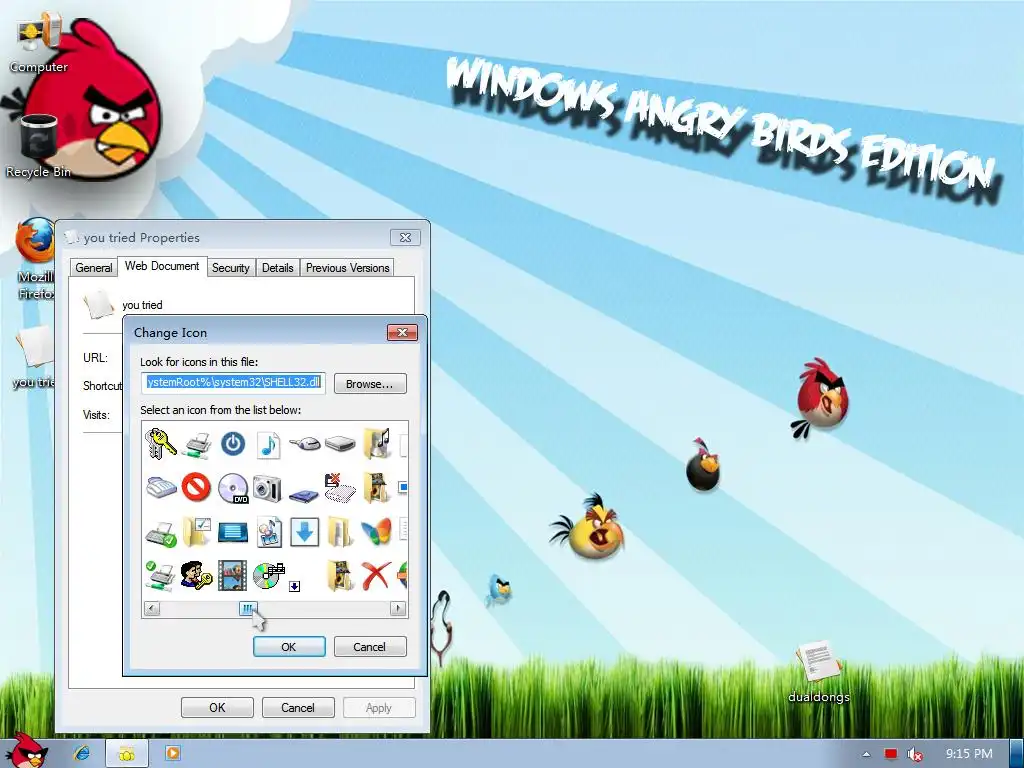Select the red no-entry prohibition icon
1024x768 pixels.
[x=196, y=487]
